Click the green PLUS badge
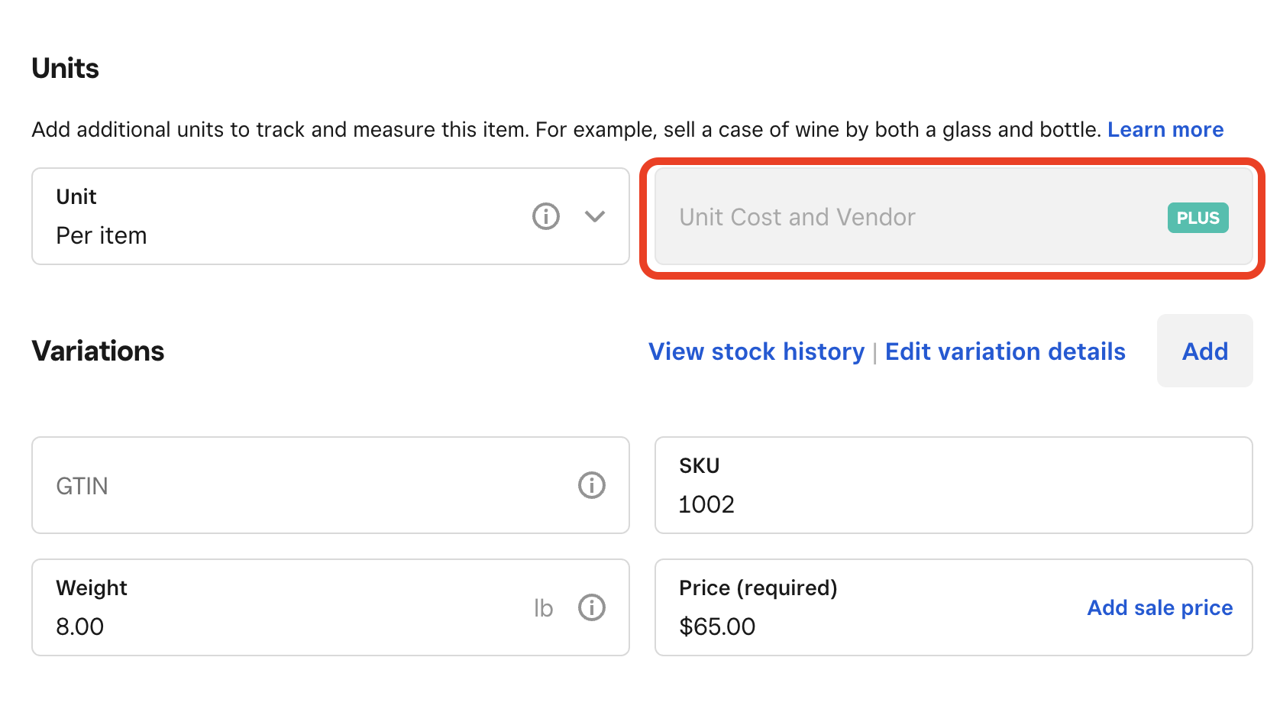This screenshot has width=1280, height=709. [1197, 218]
